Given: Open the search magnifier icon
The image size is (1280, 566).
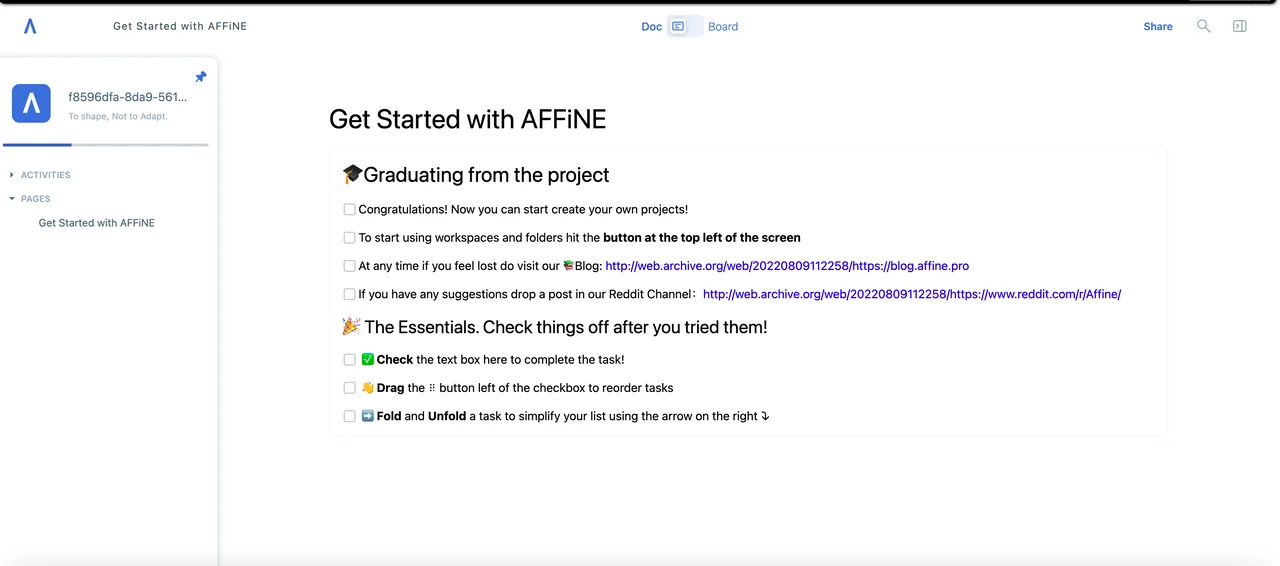Looking at the screenshot, I should tap(1204, 26).
